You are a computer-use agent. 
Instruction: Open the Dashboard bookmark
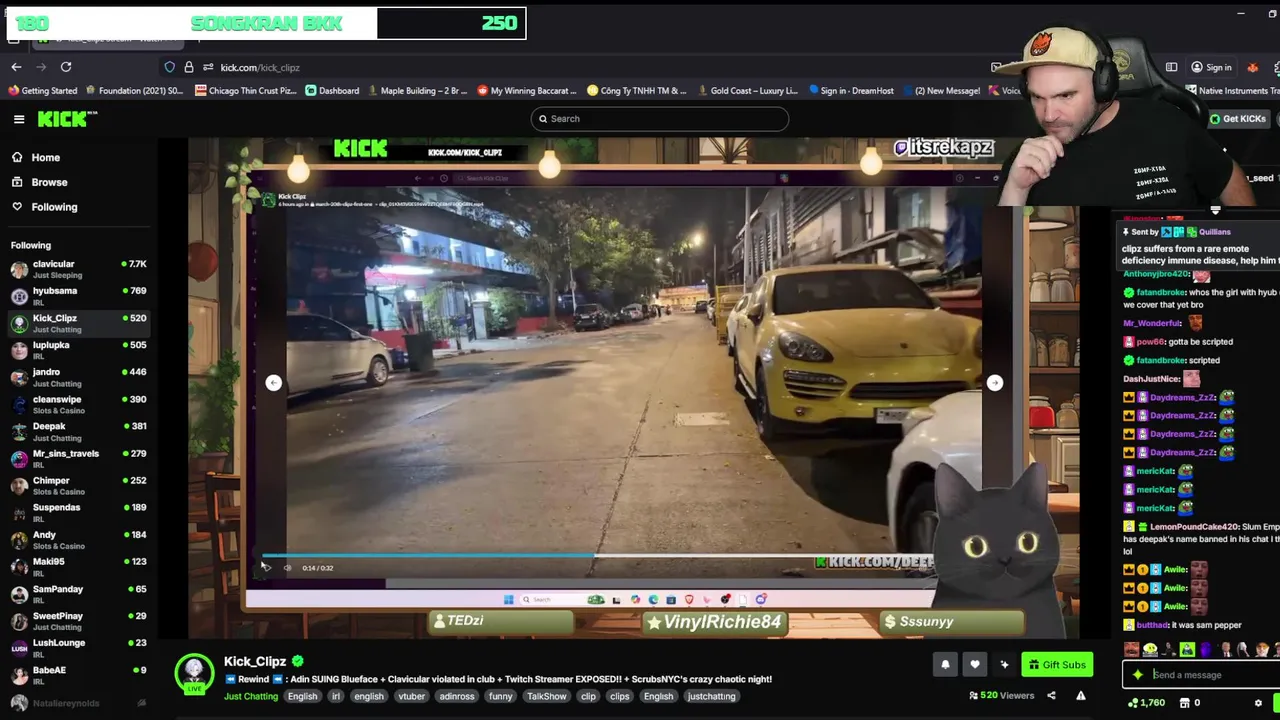click(x=332, y=90)
